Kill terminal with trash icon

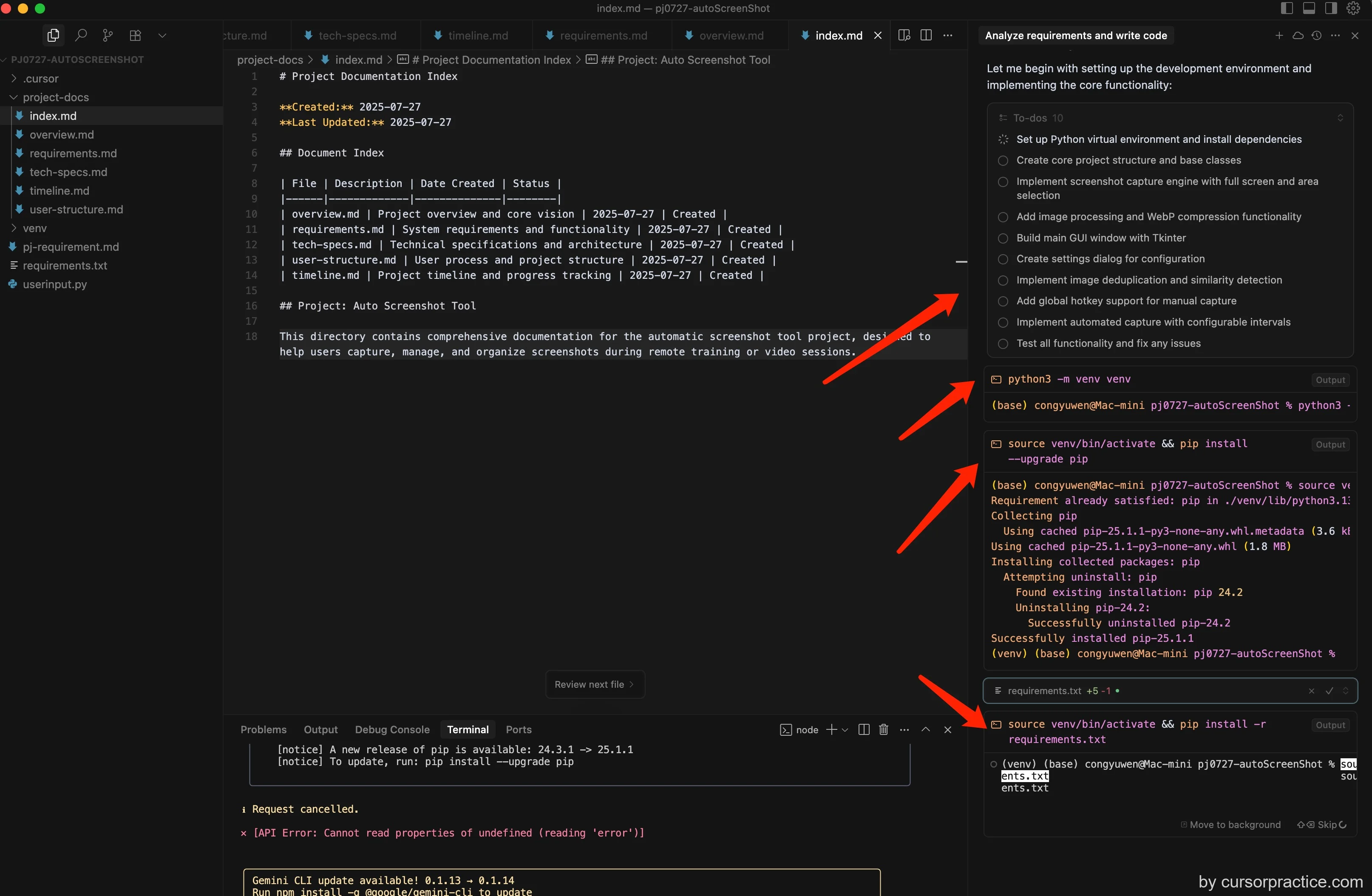point(883,729)
